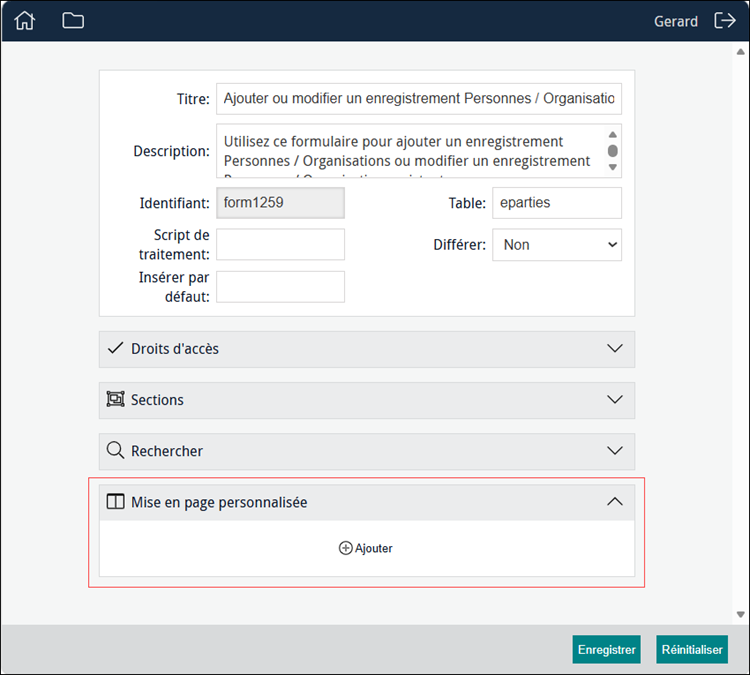Click the Insérer par défaut field

click(280, 287)
